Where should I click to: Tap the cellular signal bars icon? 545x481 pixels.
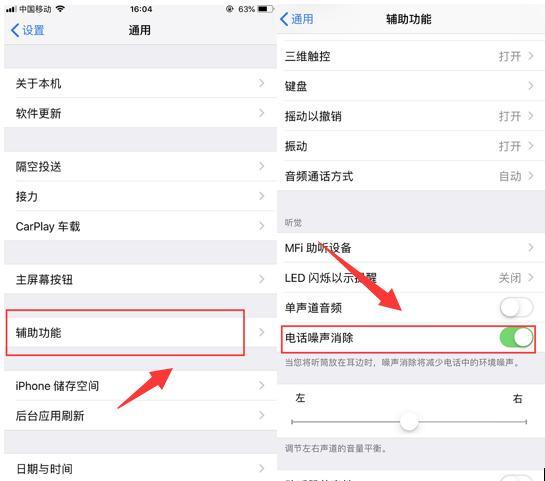click(x=11, y=9)
